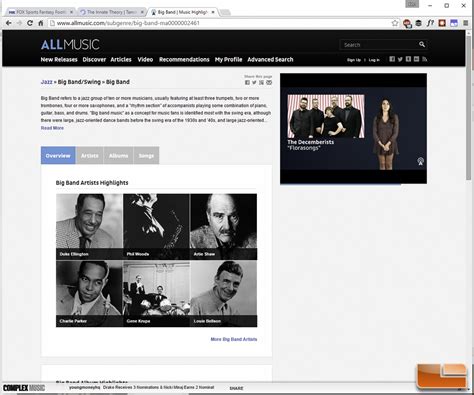Open the New Releases menu

coord(59,59)
